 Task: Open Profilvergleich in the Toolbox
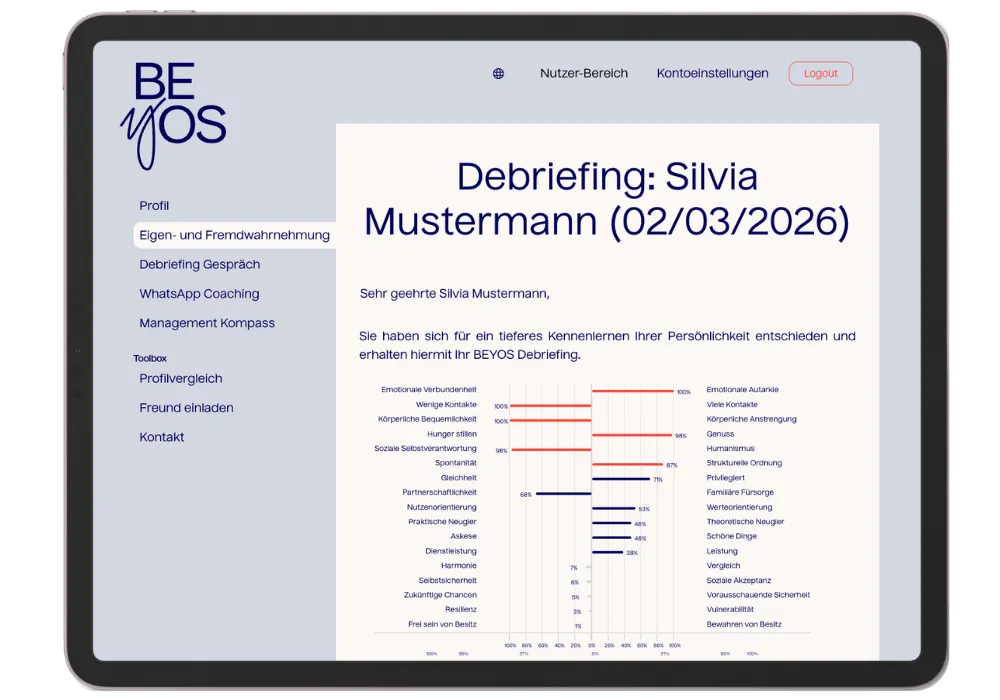pyautogui.click(x=181, y=378)
